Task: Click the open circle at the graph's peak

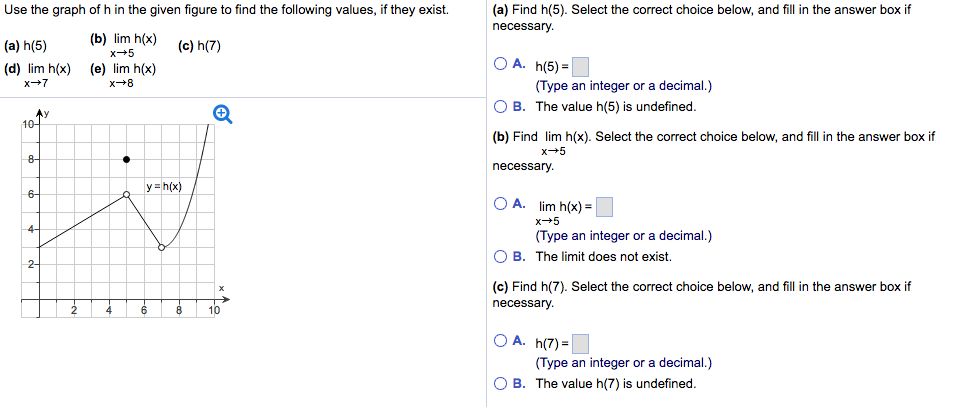Action: coord(126,195)
